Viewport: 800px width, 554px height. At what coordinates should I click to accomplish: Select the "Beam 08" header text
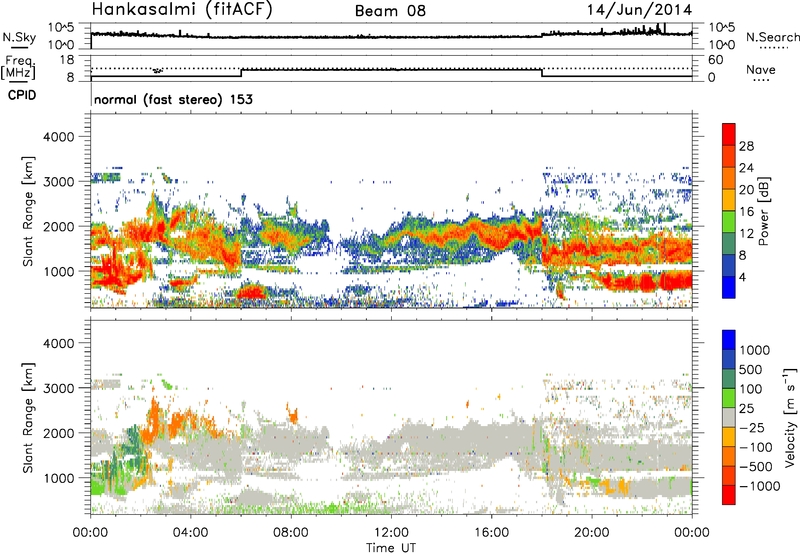click(x=390, y=11)
